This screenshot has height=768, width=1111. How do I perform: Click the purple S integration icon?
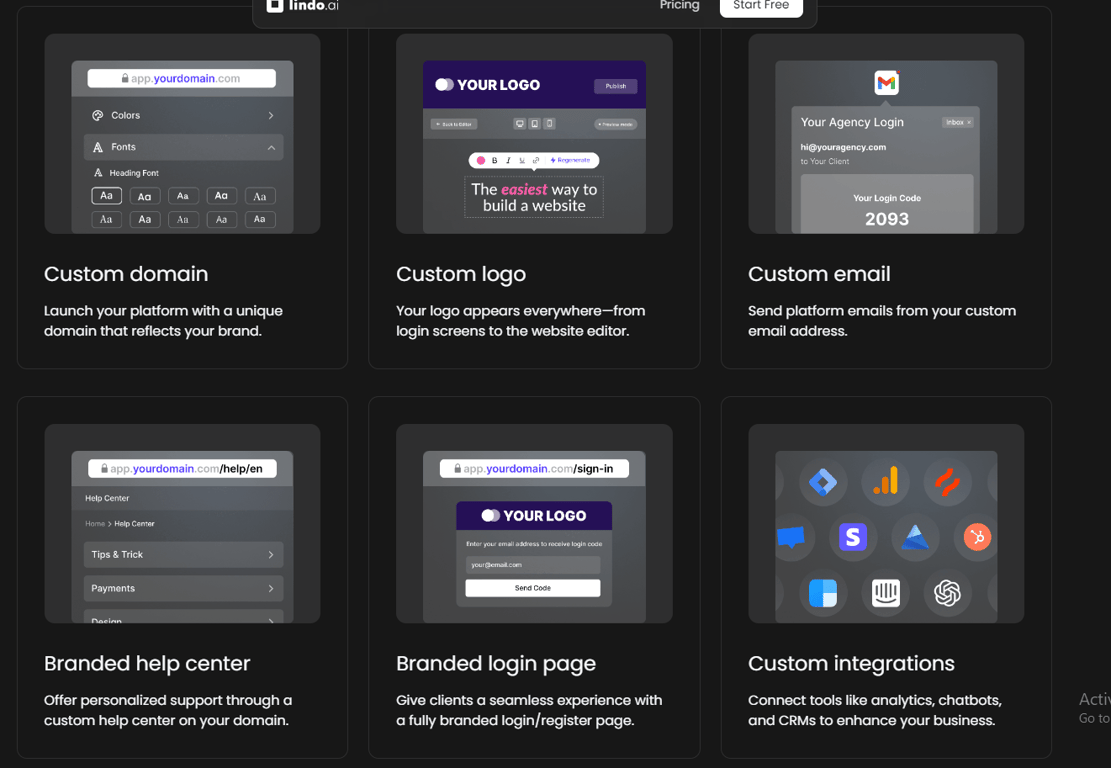[853, 537]
